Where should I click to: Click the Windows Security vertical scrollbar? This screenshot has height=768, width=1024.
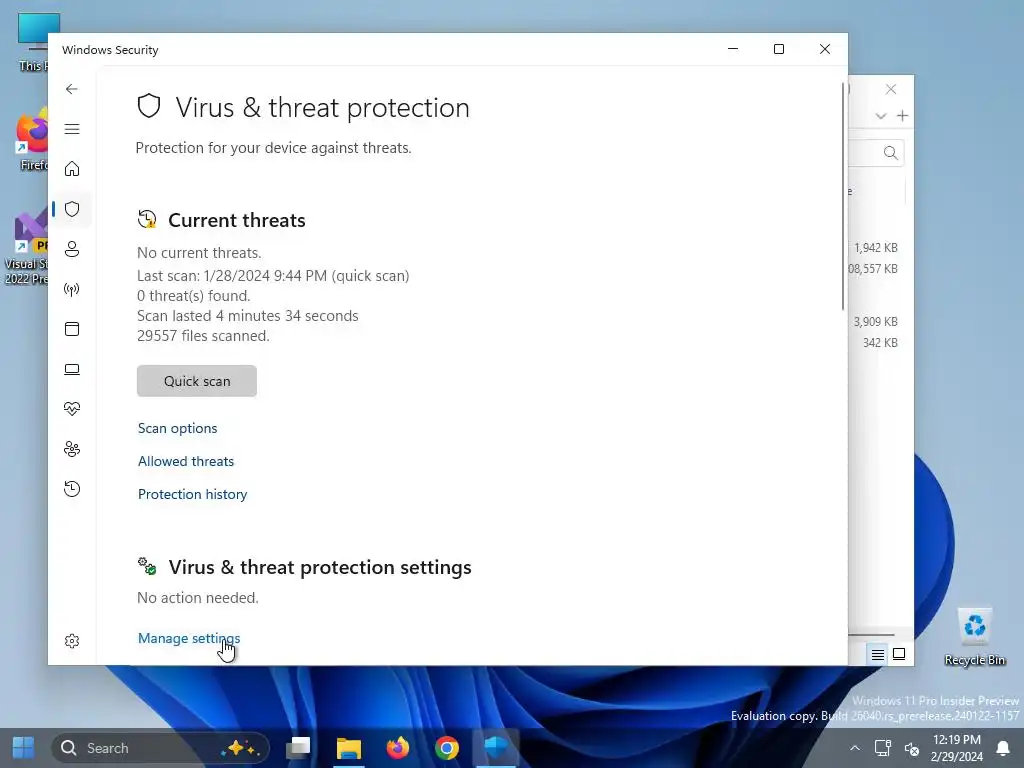tap(842, 196)
